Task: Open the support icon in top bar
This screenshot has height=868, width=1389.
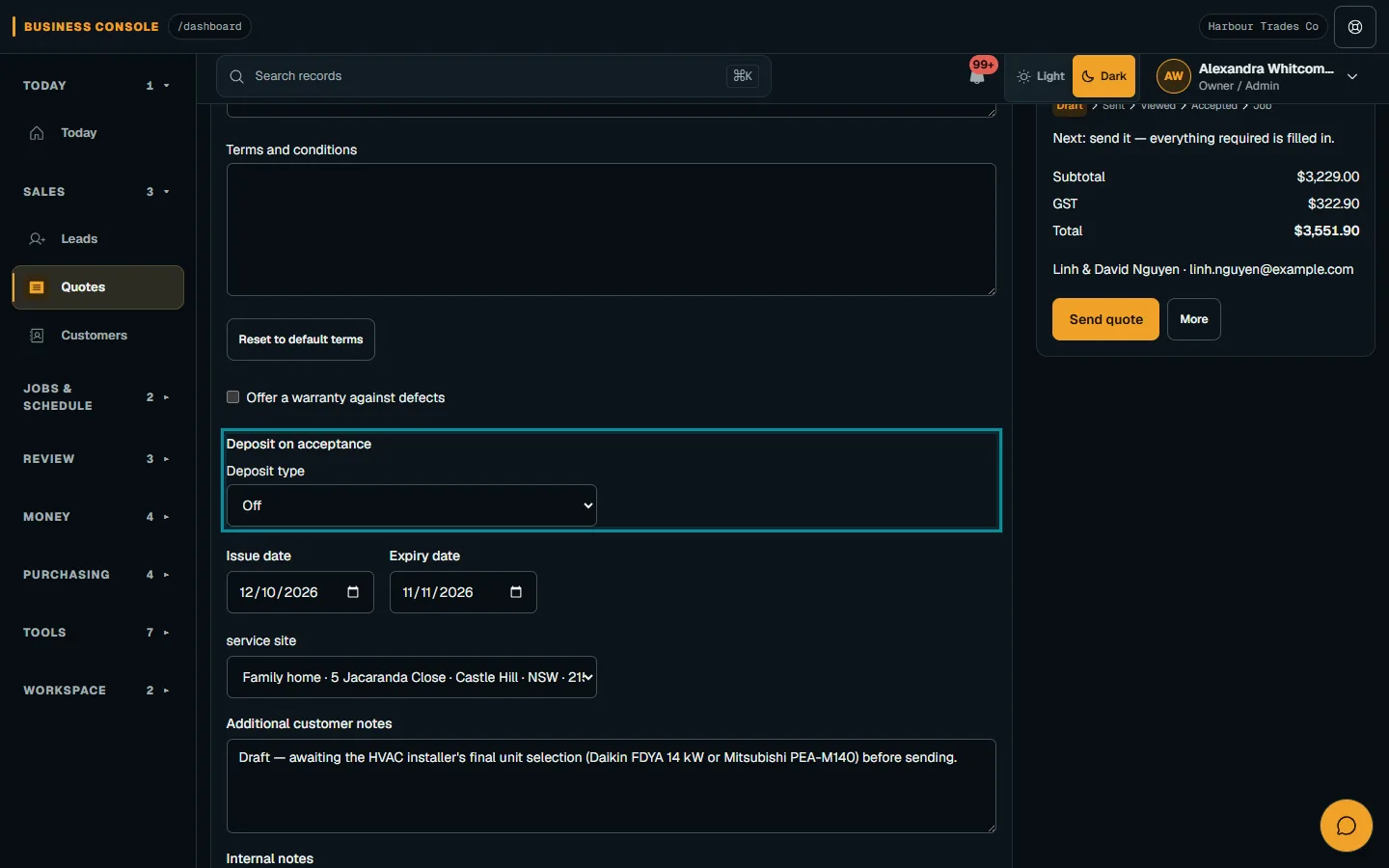Action: point(1355,27)
